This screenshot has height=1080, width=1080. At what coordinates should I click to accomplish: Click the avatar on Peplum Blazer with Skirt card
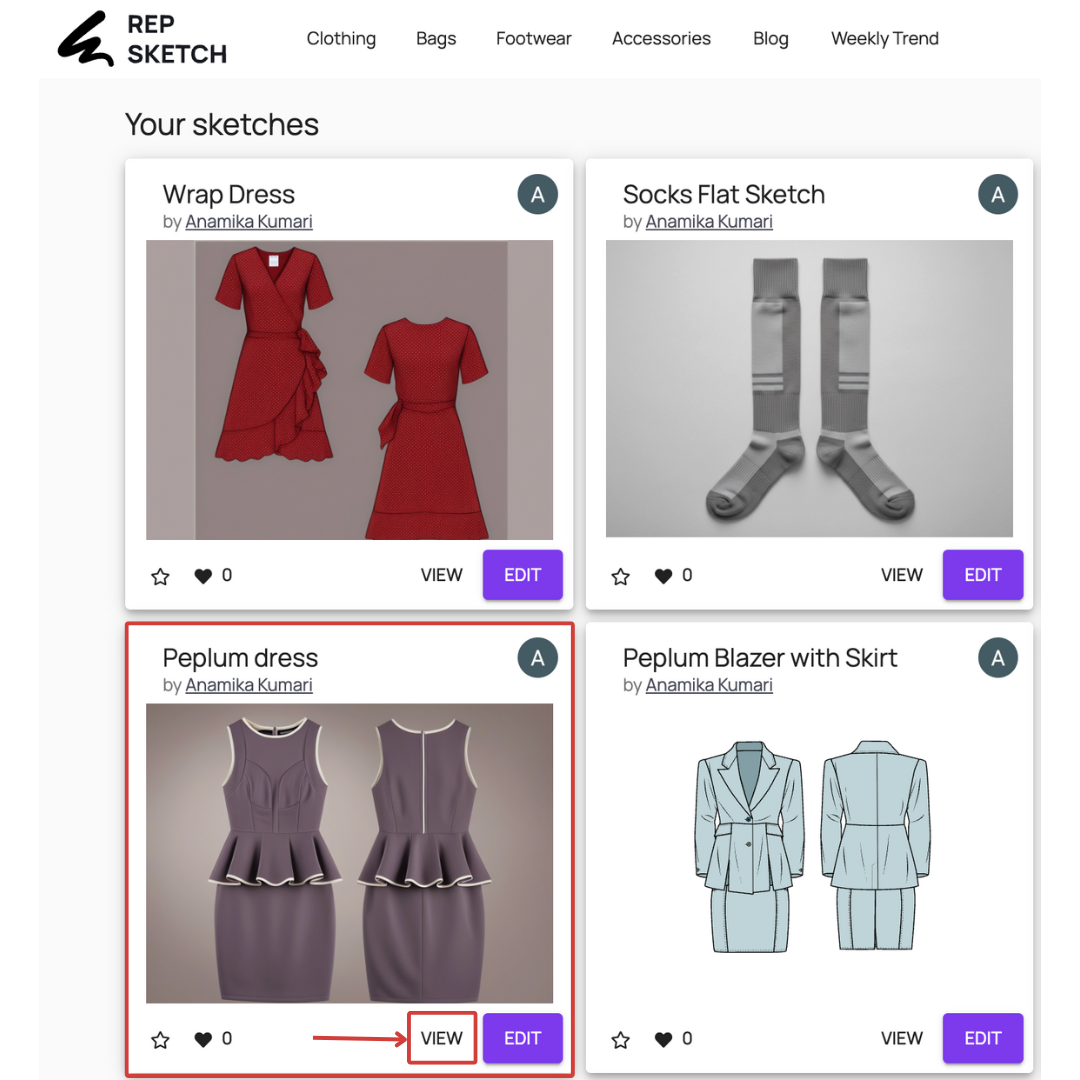click(998, 658)
